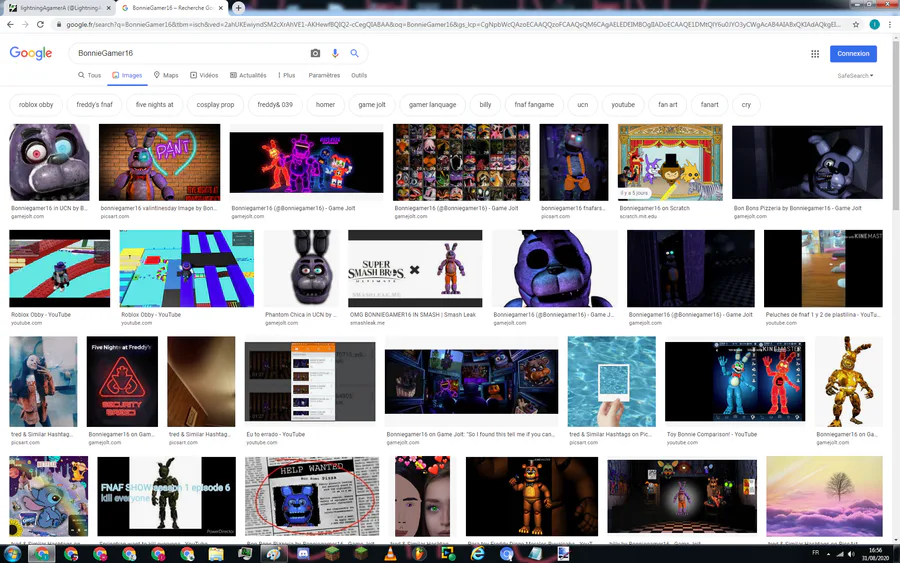This screenshot has height=563, width=900.
Task: Focus the BonnieGamer16 search box
Action: tap(189, 53)
